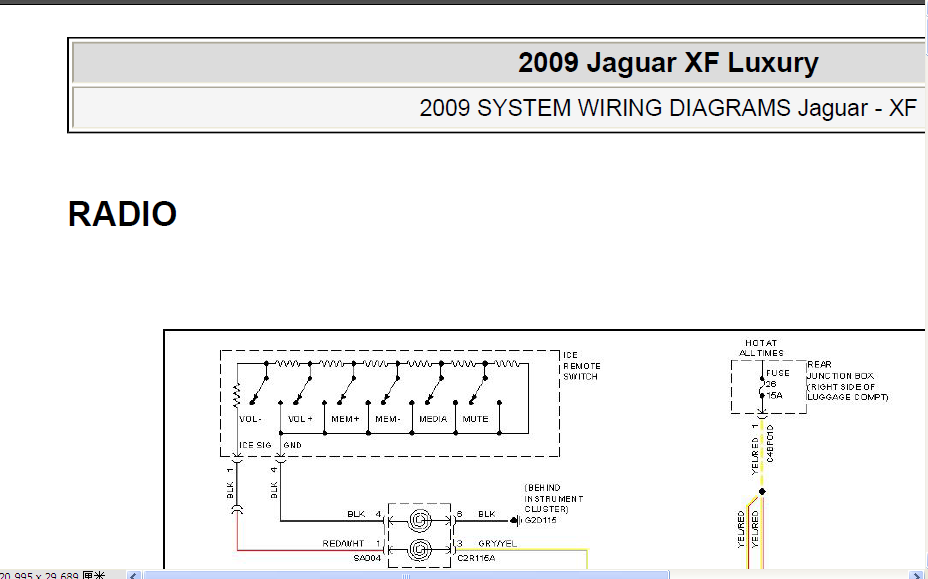Click the lower clockspring coil symbol

(420, 550)
